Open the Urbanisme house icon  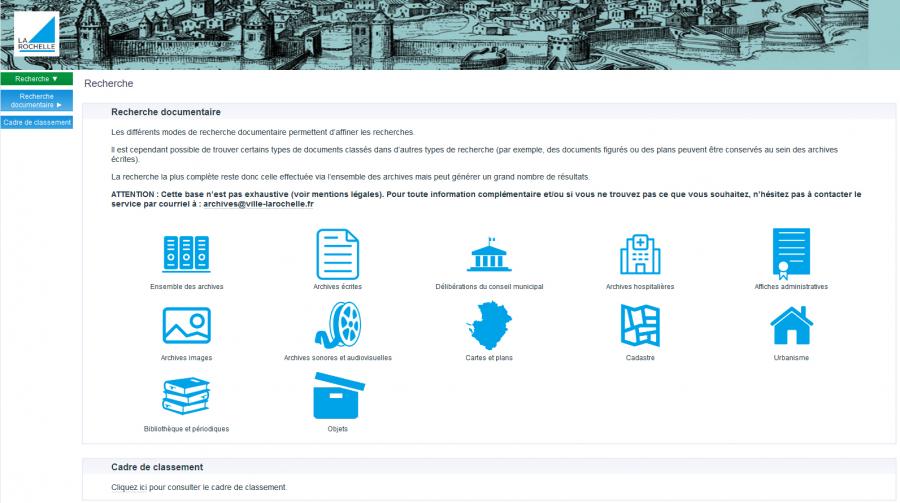coord(791,326)
